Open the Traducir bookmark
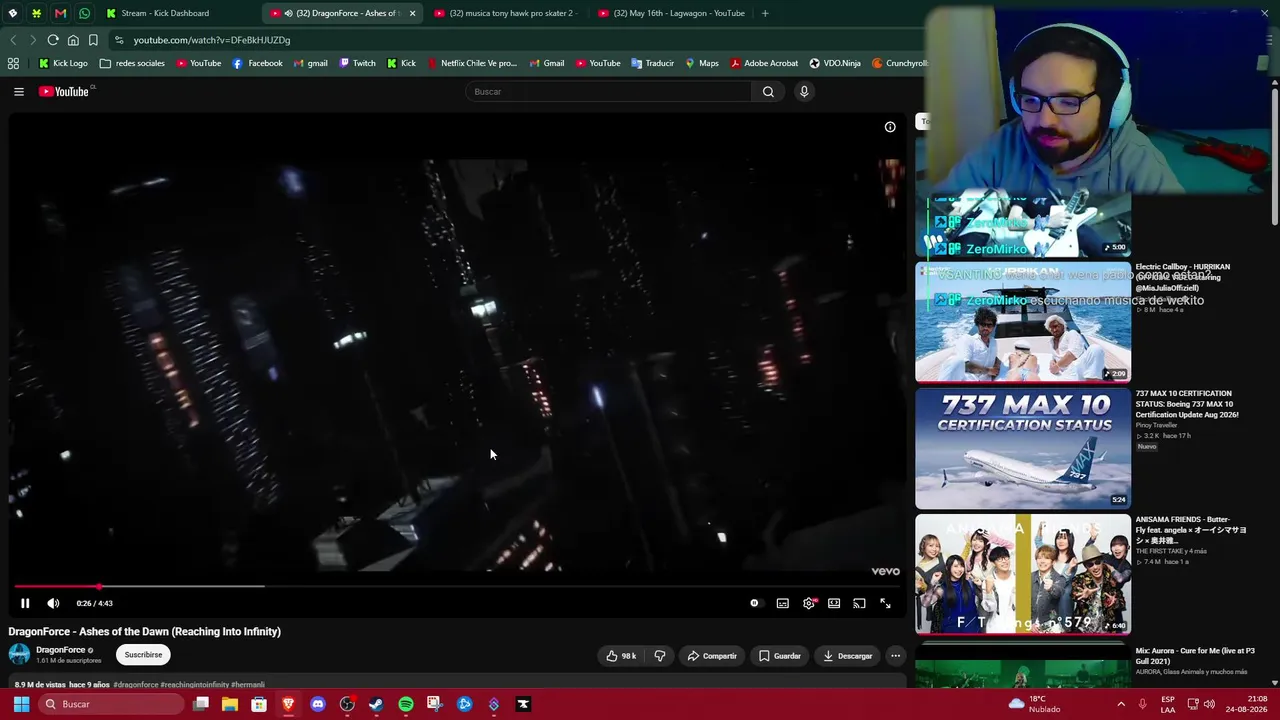The height and width of the screenshot is (720, 1280). (652, 63)
